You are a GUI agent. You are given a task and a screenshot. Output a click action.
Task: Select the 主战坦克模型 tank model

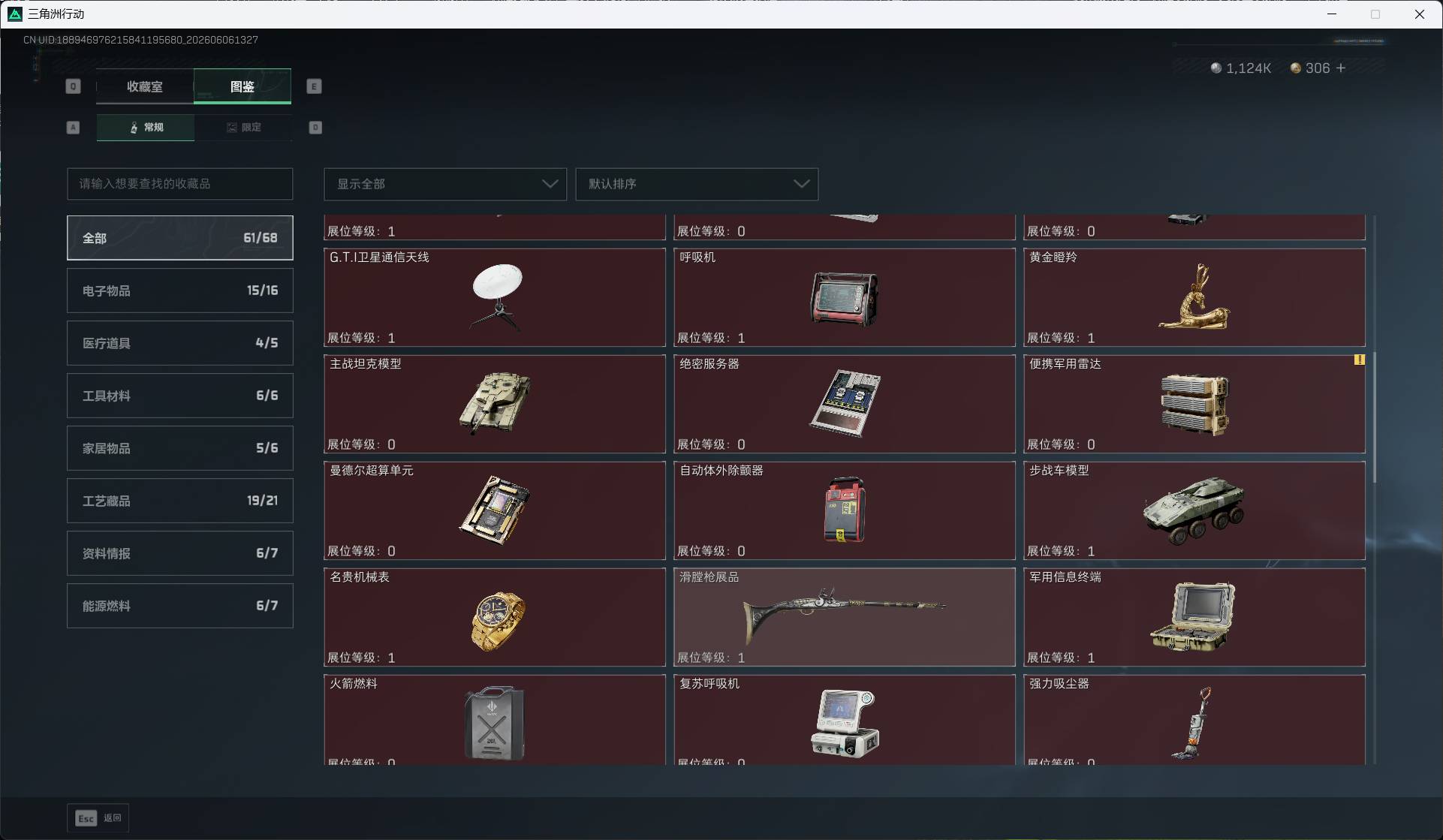click(x=495, y=404)
